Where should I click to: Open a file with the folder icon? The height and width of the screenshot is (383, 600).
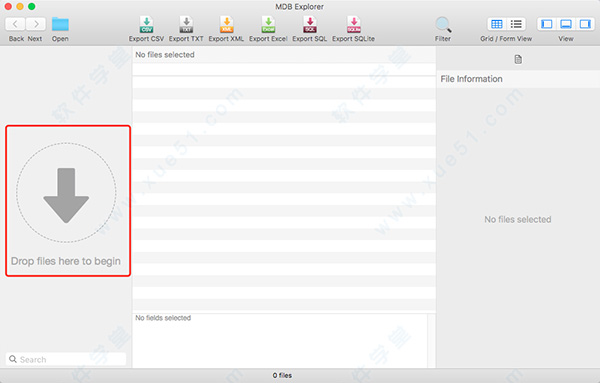point(60,24)
